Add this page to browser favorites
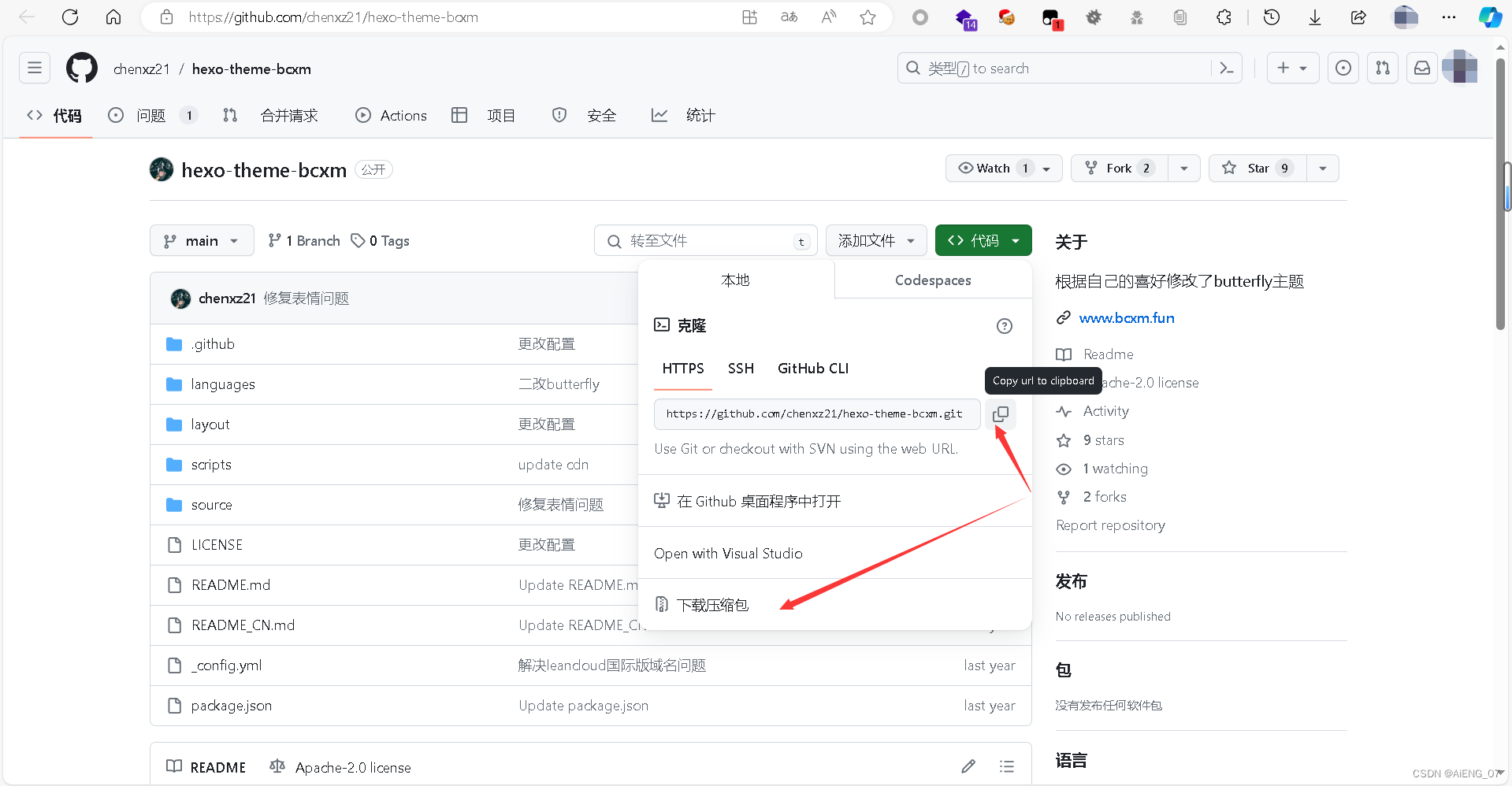This screenshot has height=786, width=1512. pyautogui.click(x=867, y=17)
